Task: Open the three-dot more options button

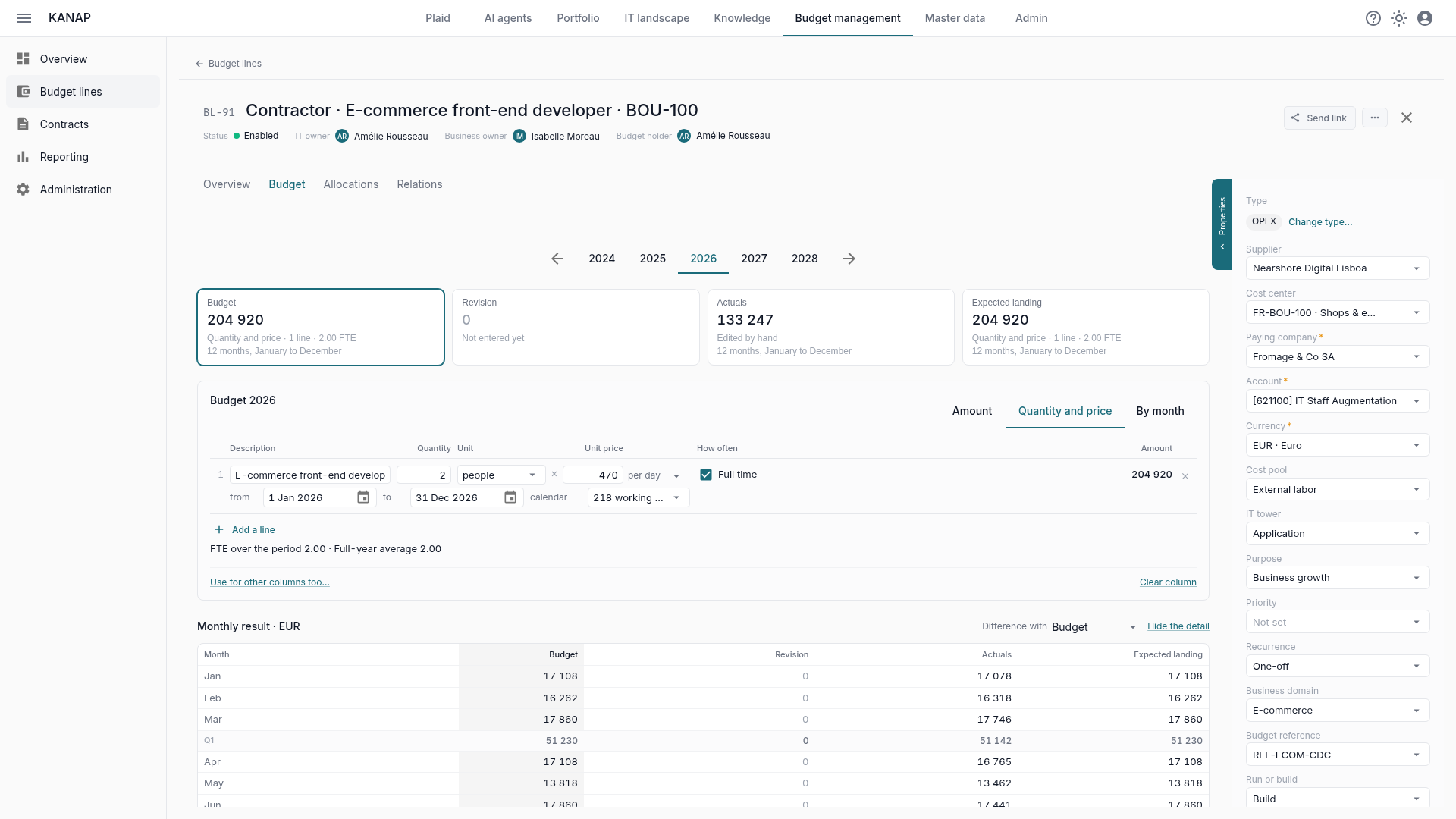Action: 1375,118
